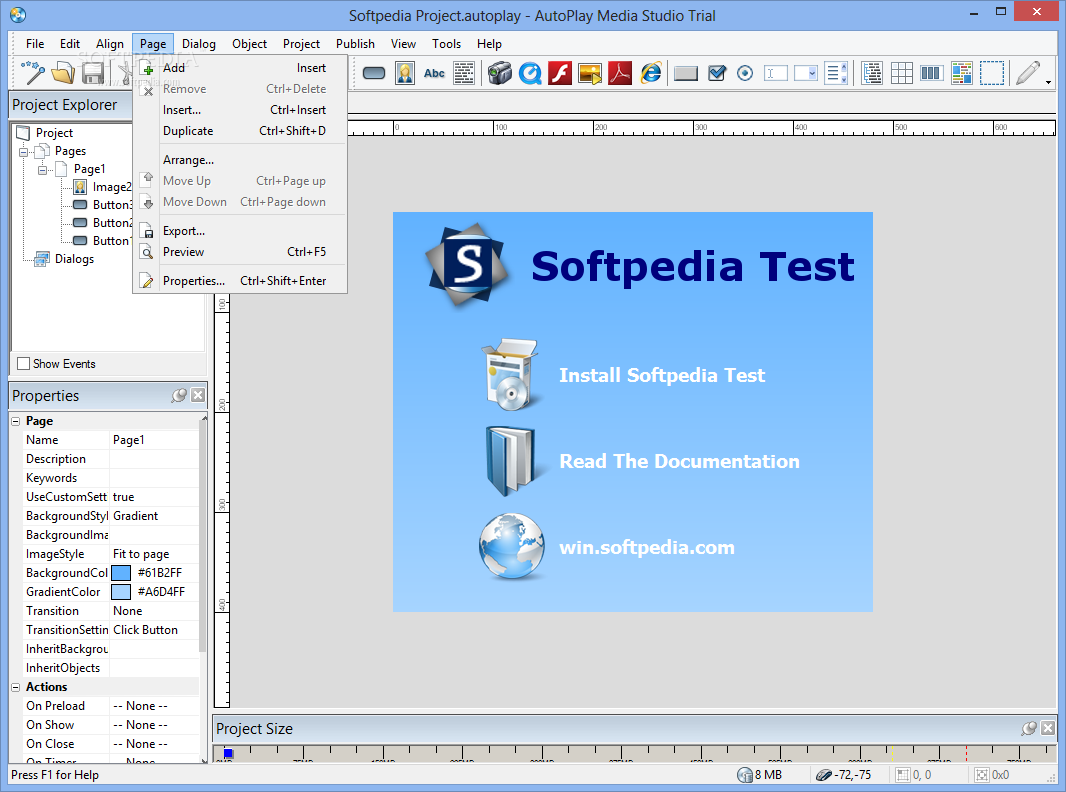1066x792 pixels.
Task: Insert a ListBox object from toolbar
Action: [x=836, y=73]
